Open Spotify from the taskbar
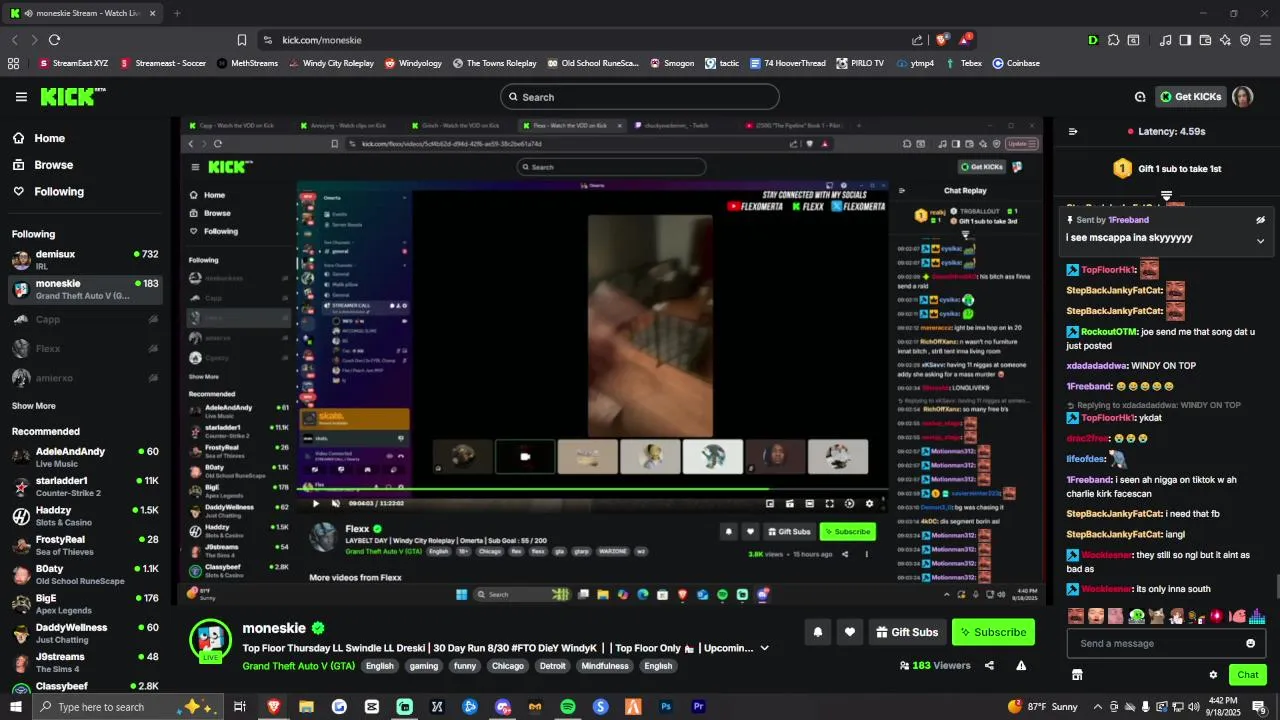1280x720 pixels. tap(568, 707)
